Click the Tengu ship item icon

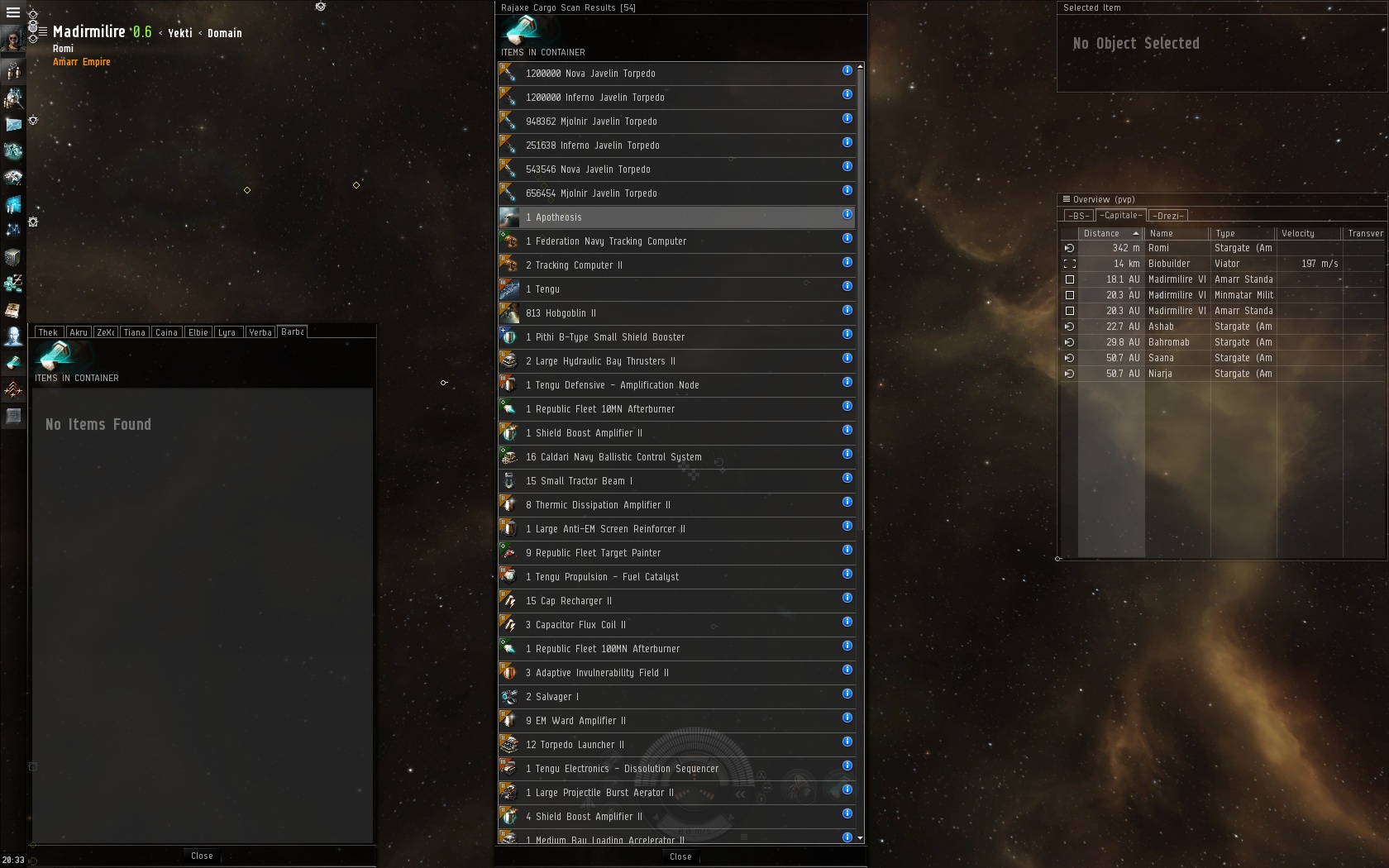coord(509,289)
